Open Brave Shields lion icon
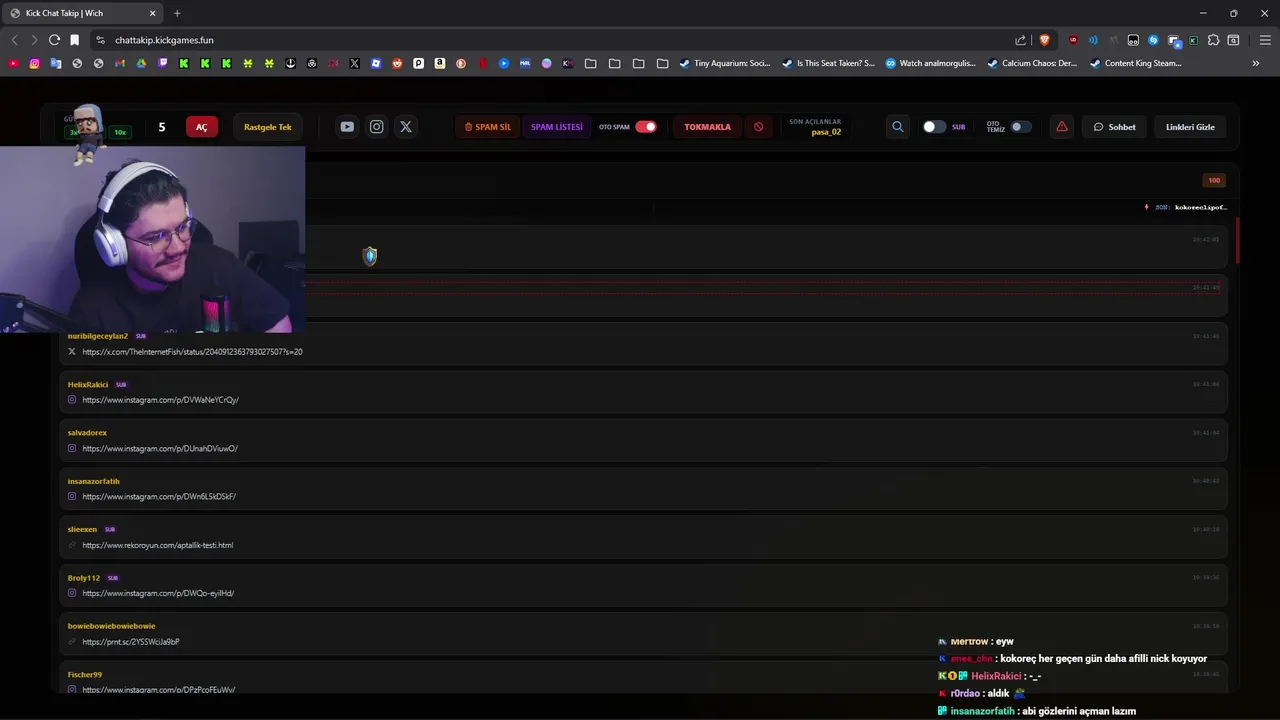1280x720 pixels. click(x=1045, y=40)
